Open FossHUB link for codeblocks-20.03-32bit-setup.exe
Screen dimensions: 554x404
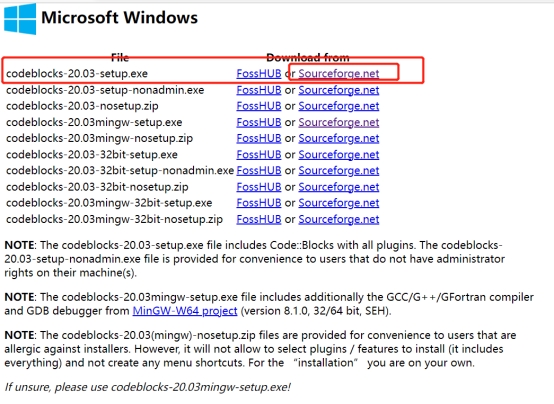259,154
